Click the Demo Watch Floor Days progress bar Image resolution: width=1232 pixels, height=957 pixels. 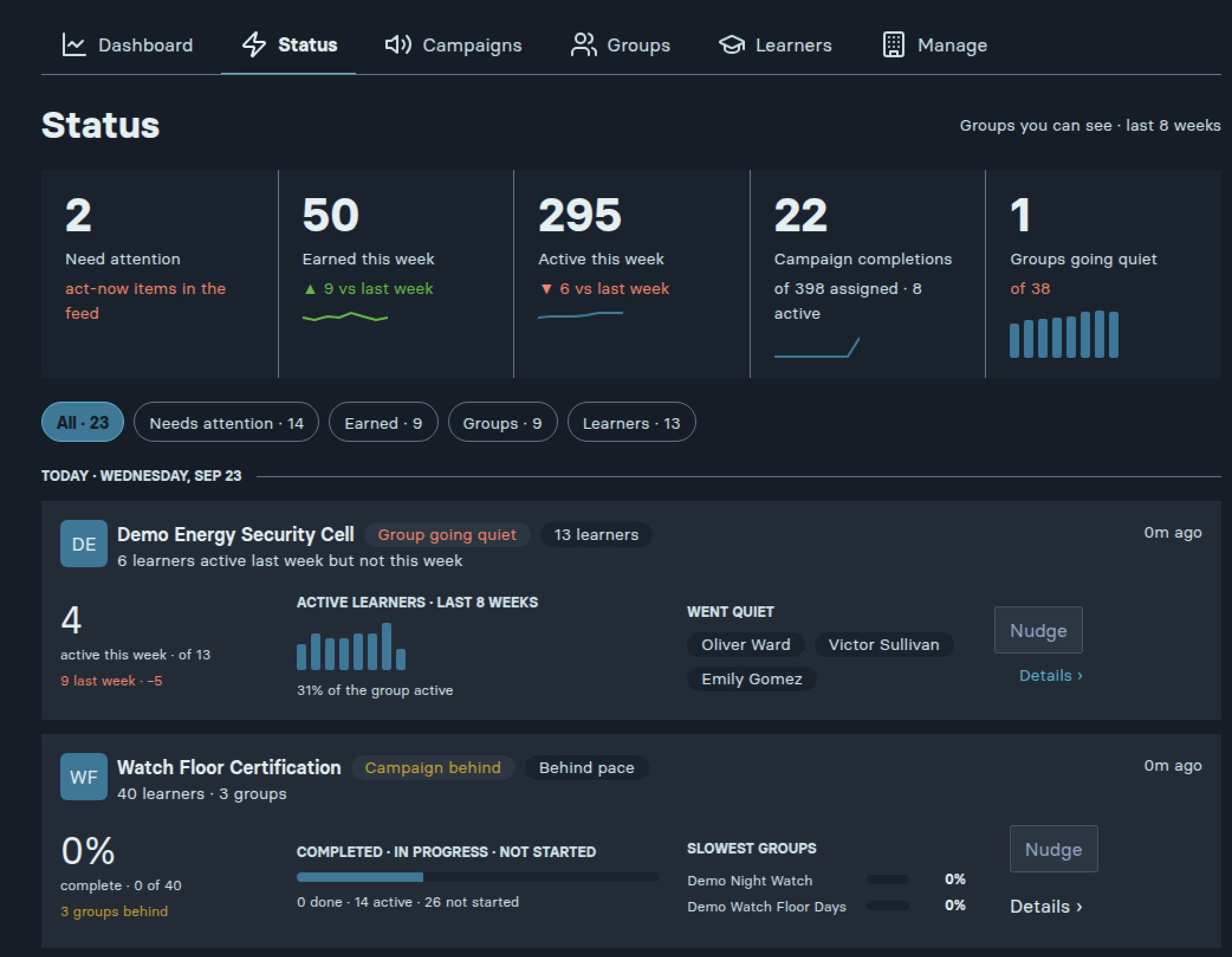point(888,906)
